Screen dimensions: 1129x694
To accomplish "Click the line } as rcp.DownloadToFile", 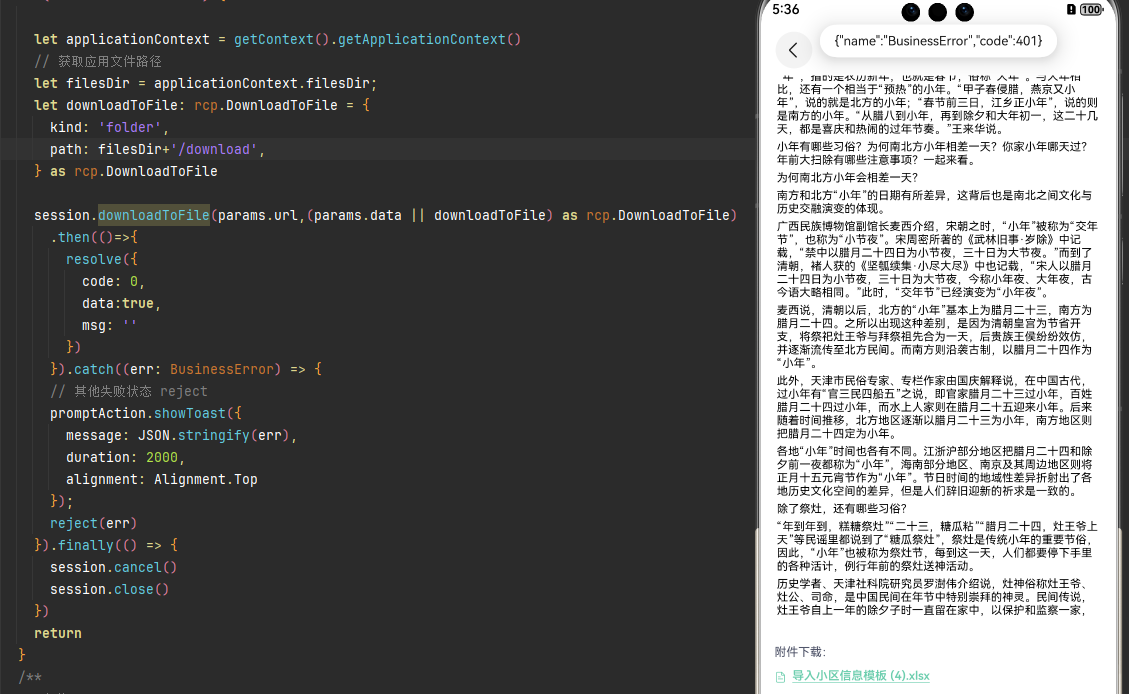I will (125, 171).
